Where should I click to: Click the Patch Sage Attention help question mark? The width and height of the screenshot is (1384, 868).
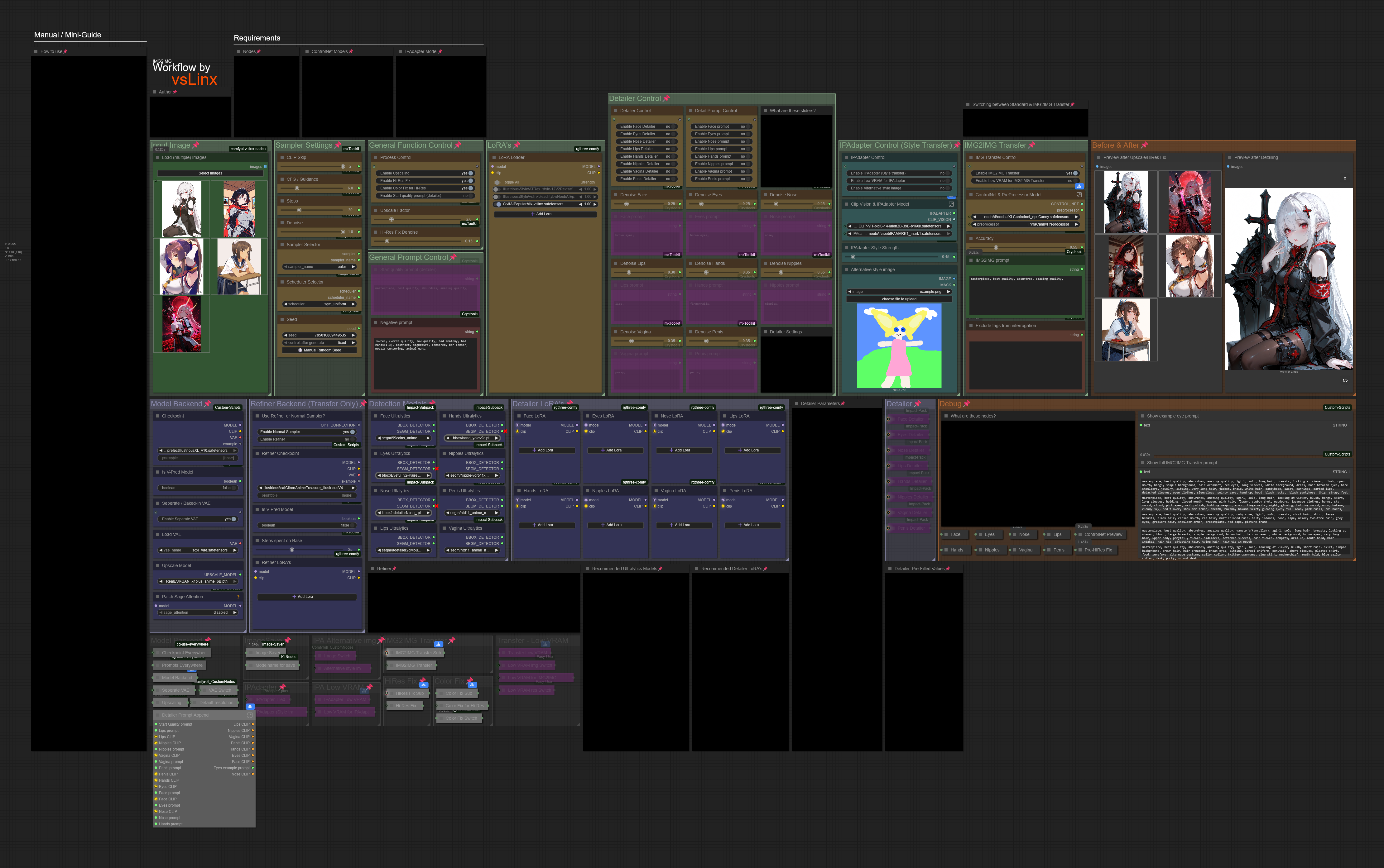pyautogui.click(x=238, y=597)
